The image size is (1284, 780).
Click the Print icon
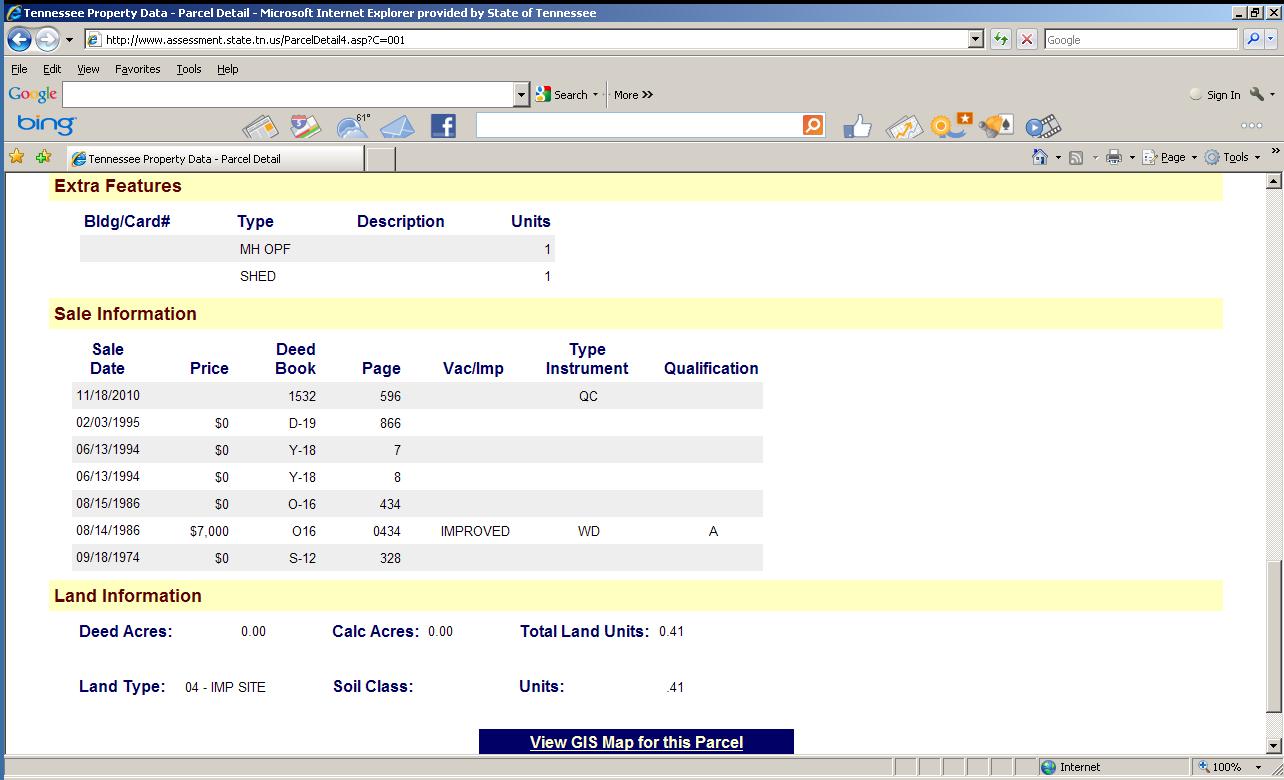(1114, 157)
